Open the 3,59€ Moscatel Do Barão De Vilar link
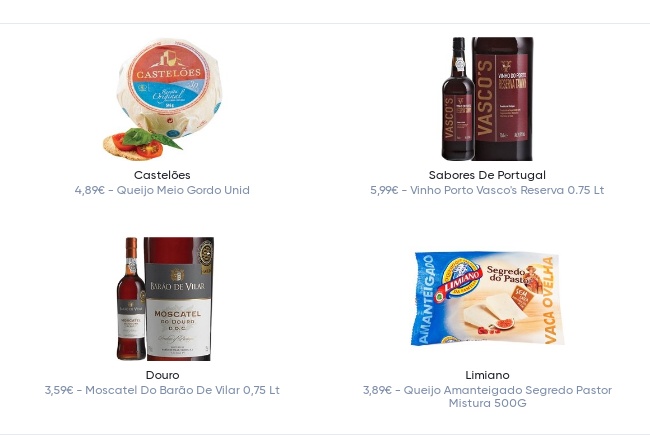 click(x=162, y=390)
